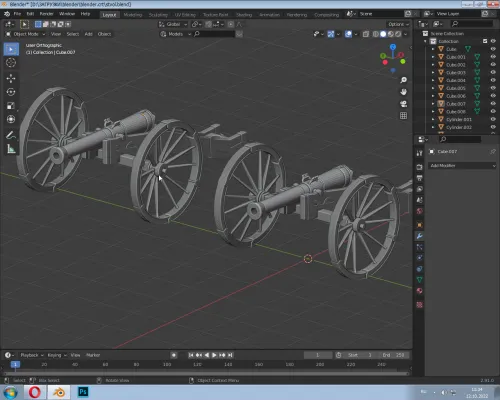
Task: Select the Annotate tool
Action: (11, 135)
